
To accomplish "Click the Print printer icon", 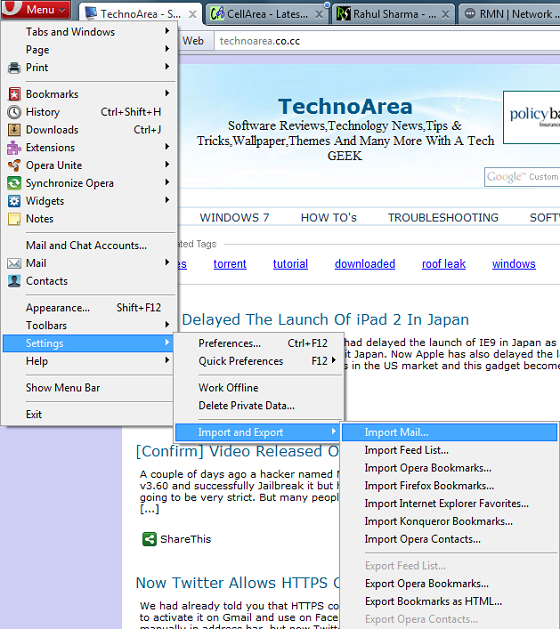I will pos(14,67).
